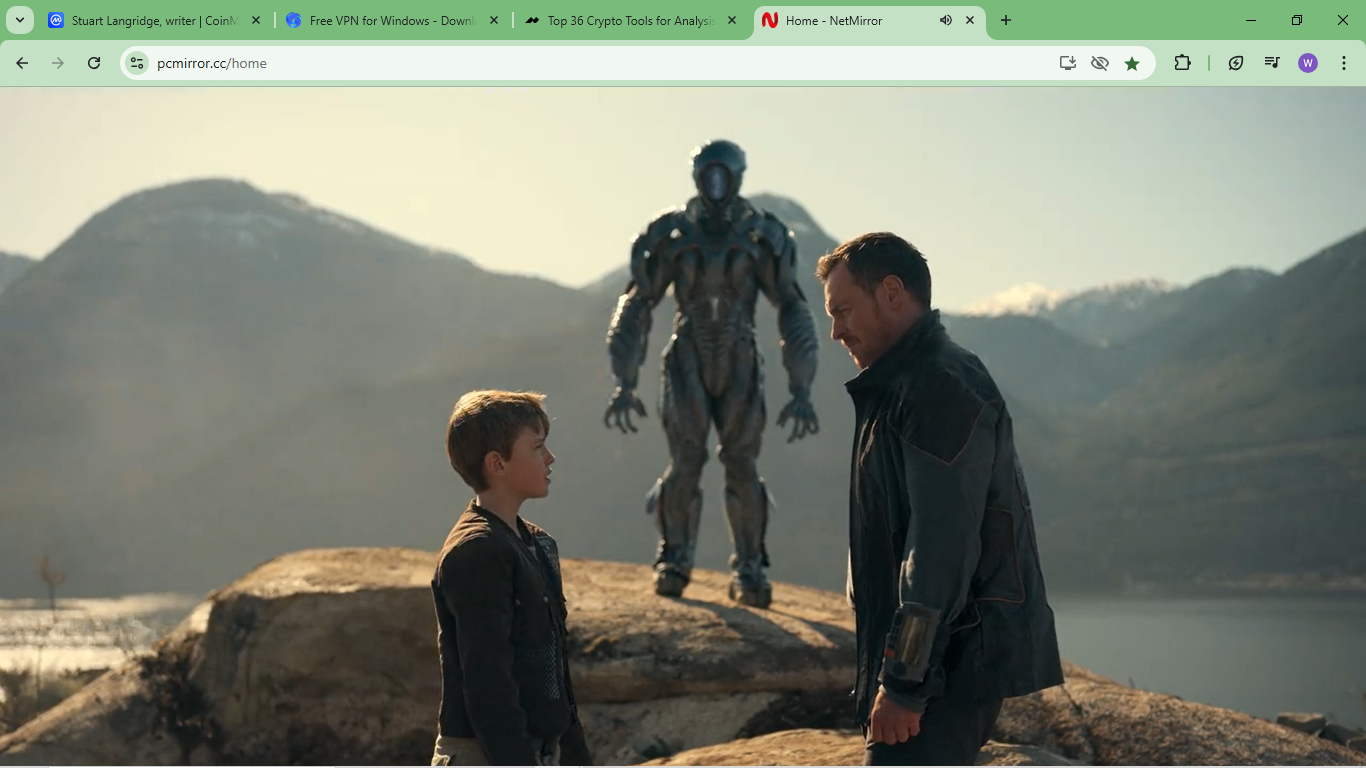Open the media controls icon

click(x=1272, y=63)
